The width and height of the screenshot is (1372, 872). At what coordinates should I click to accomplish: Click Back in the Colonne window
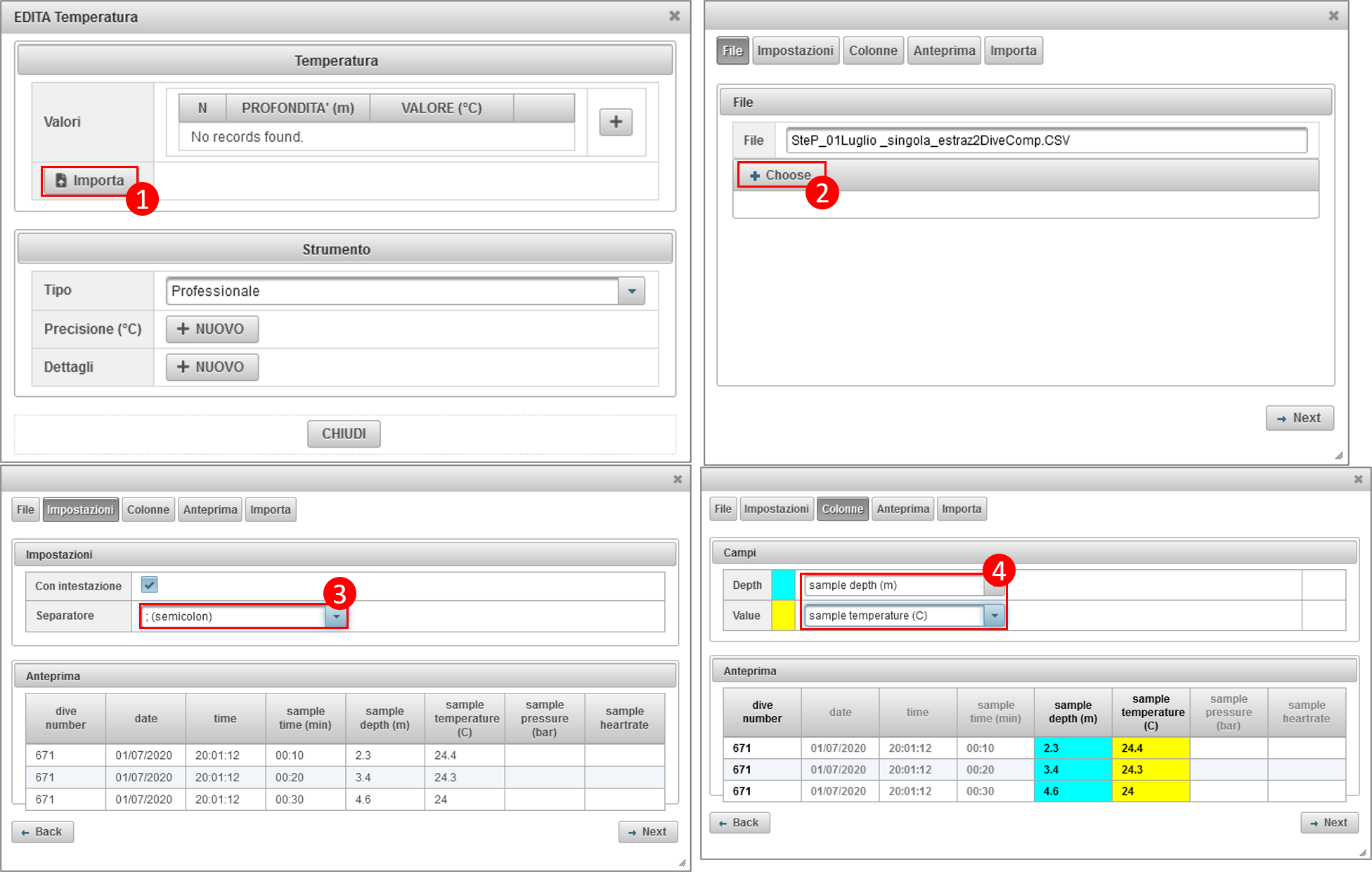pos(739,823)
